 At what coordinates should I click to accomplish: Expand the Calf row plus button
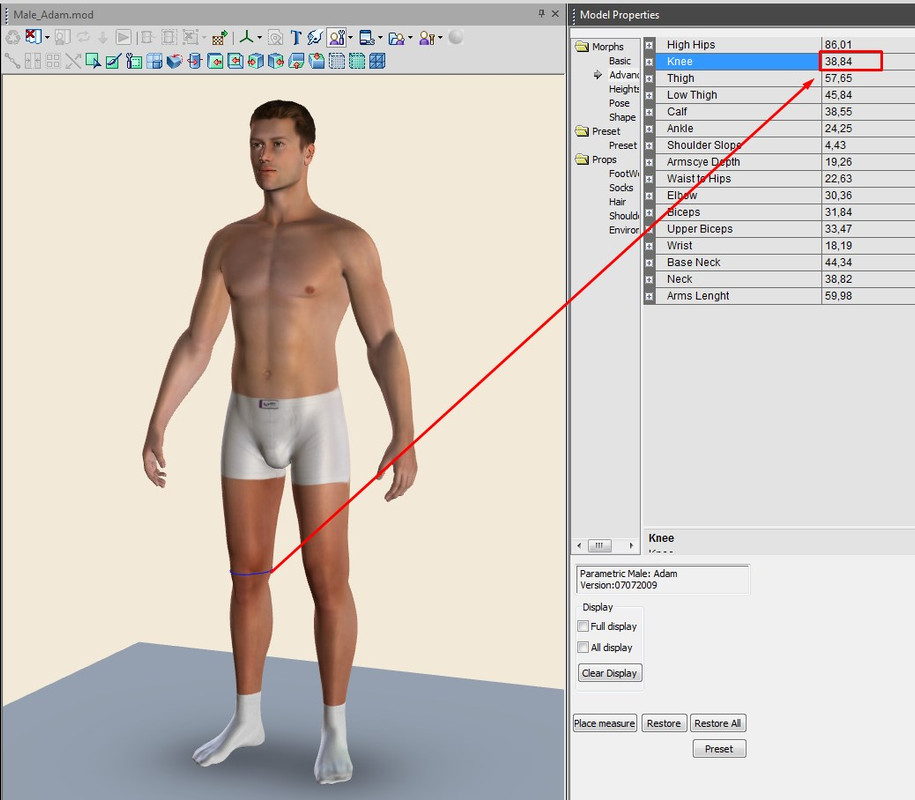pyautogui.click(x=649, y=111)
